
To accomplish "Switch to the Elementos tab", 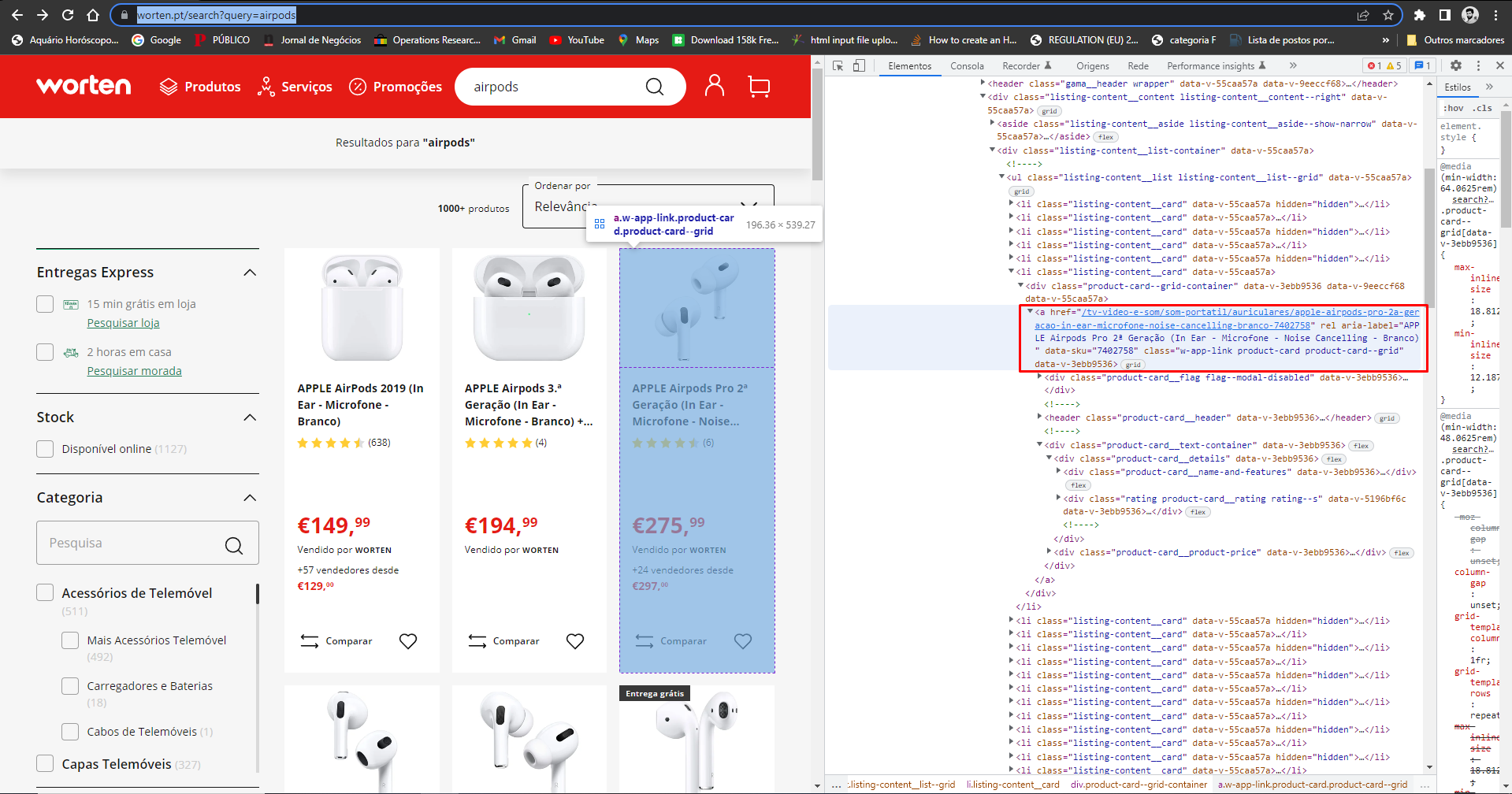I will pyautogui.click(x=909, y=66).
